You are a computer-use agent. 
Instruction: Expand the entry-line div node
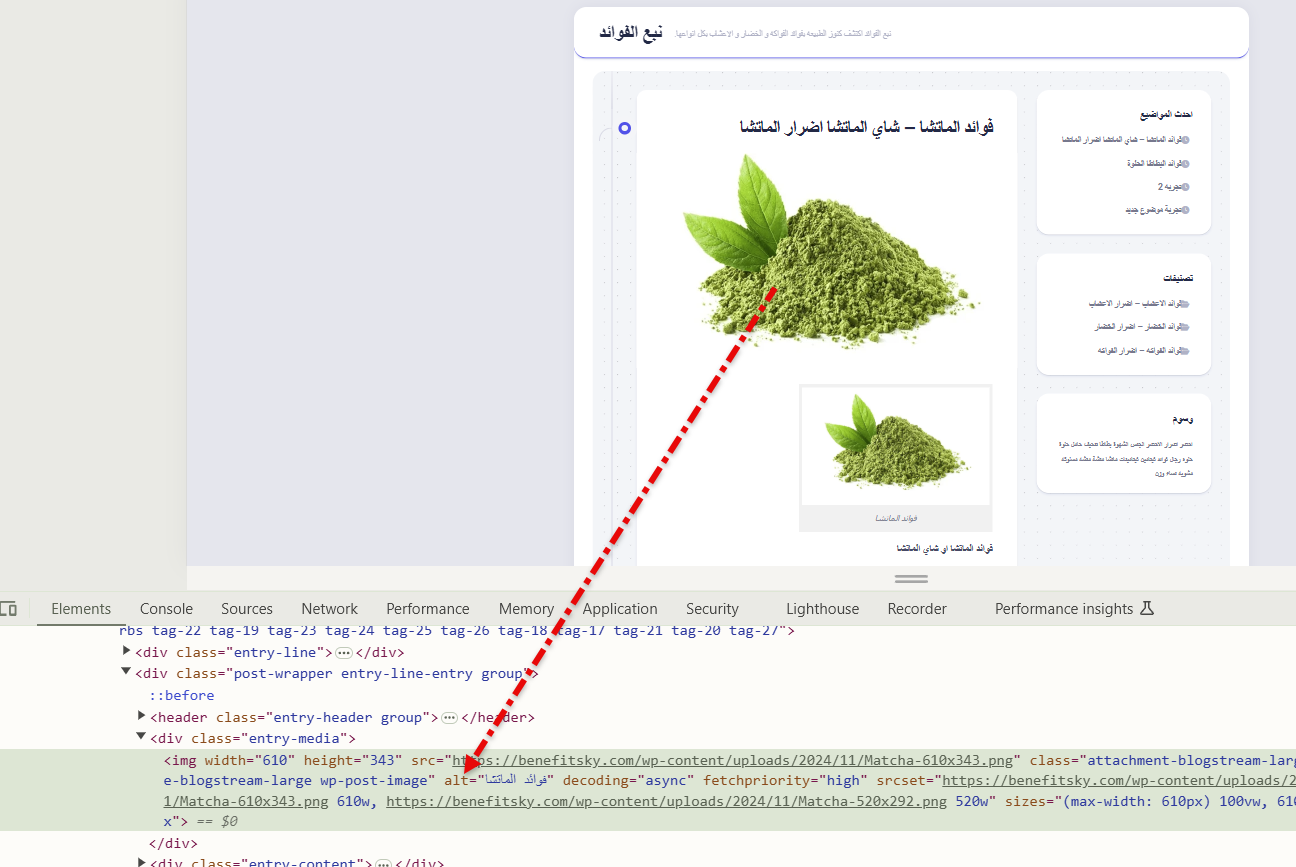(126, 652)
